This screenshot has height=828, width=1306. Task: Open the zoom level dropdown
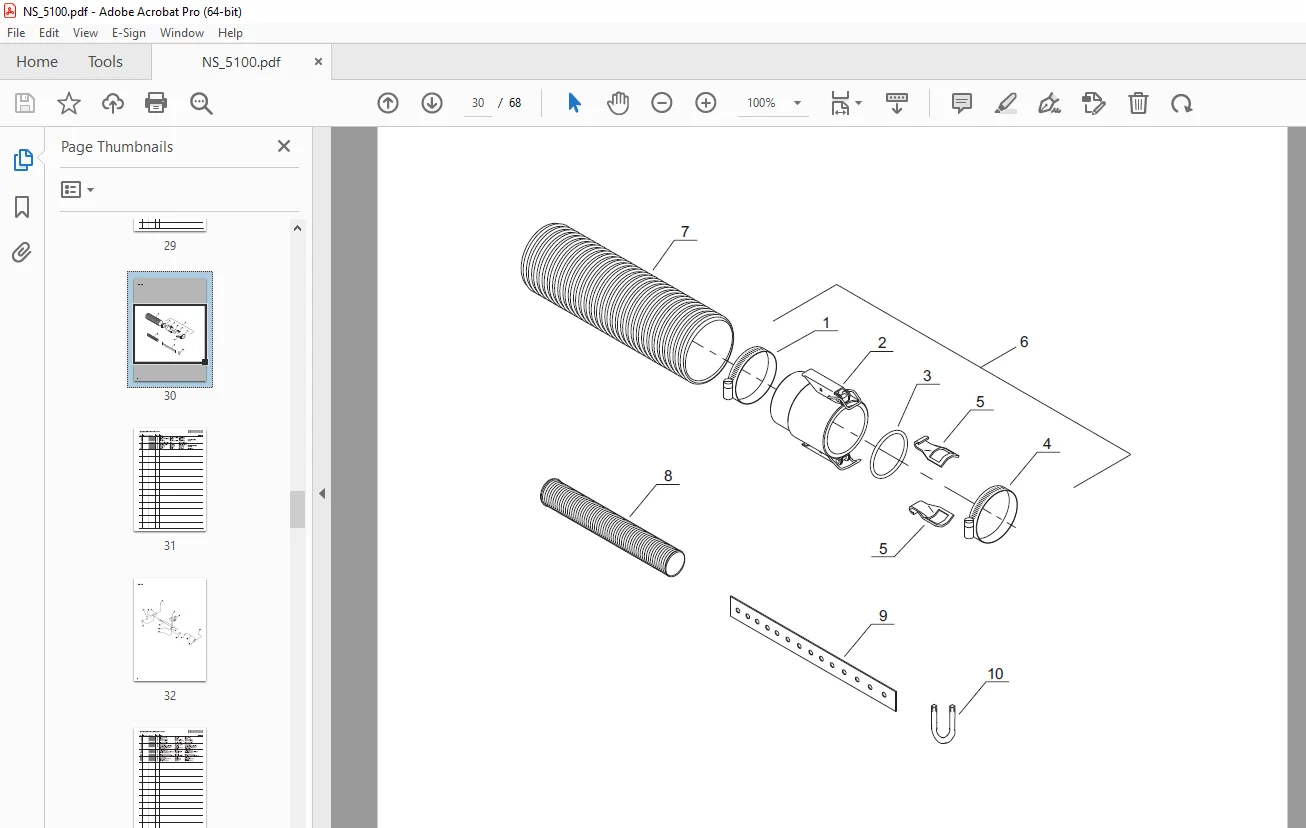click(x=797, y=103)
